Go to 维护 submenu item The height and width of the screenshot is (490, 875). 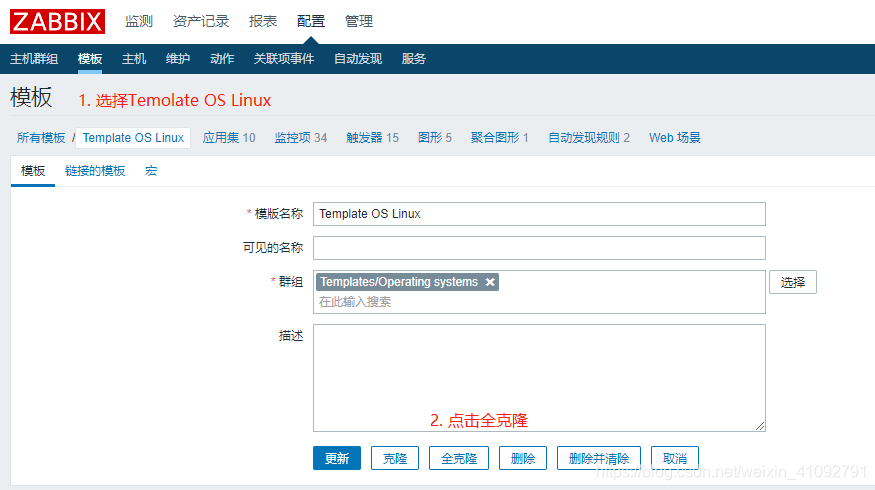[x=178, y=59]
